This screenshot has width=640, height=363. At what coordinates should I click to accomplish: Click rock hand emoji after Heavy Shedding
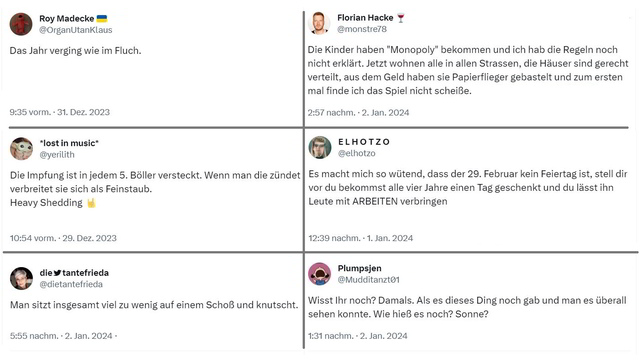tap(91, 203)
